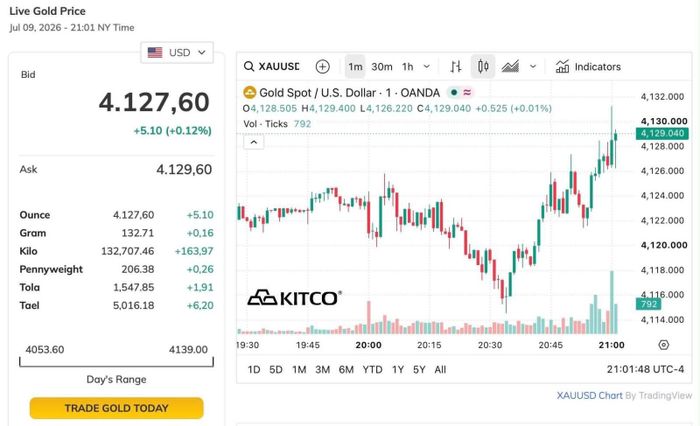Open the USD currency dropdown
The width and height of the screenshot is (700, 426).
[177, 53]
